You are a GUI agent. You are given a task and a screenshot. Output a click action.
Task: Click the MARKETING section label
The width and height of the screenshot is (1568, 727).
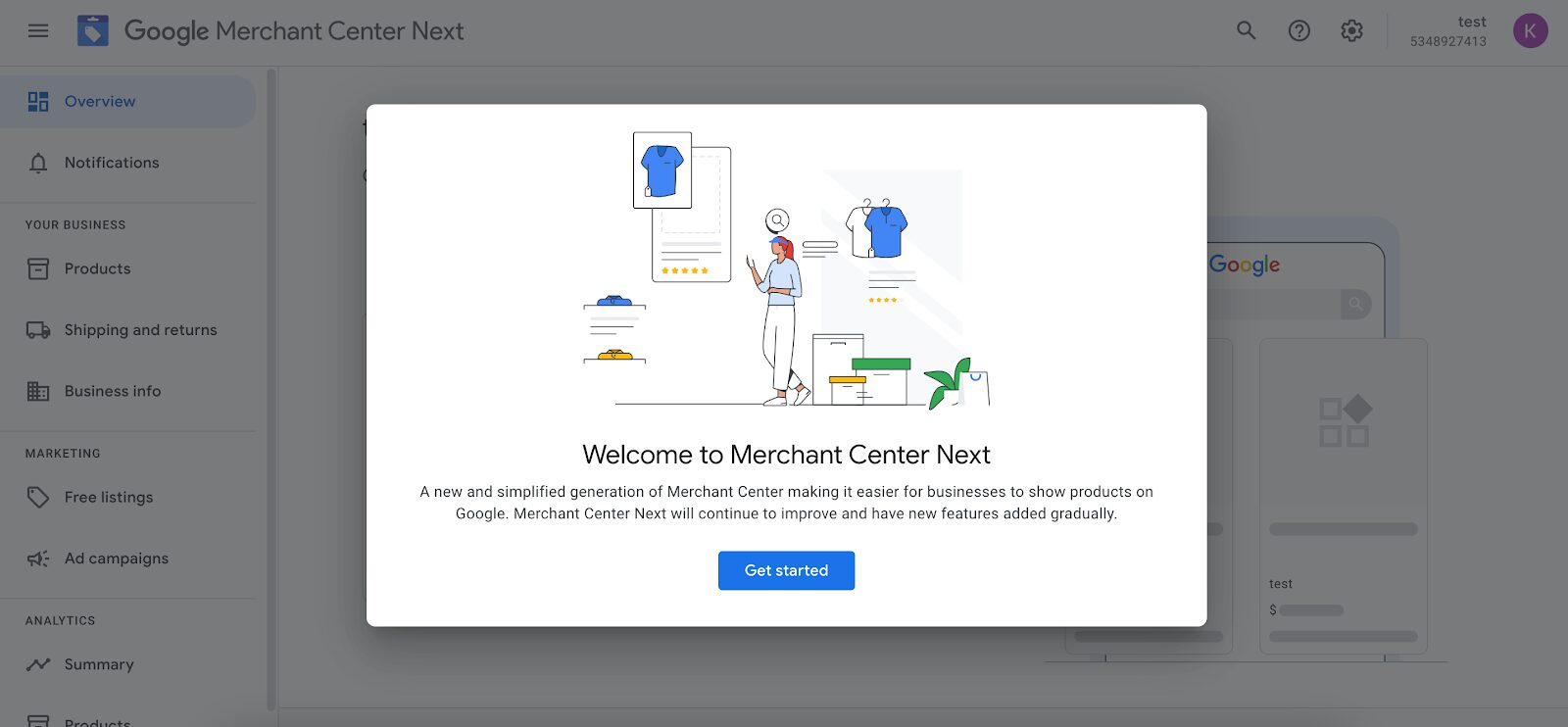tap(63, 454)
